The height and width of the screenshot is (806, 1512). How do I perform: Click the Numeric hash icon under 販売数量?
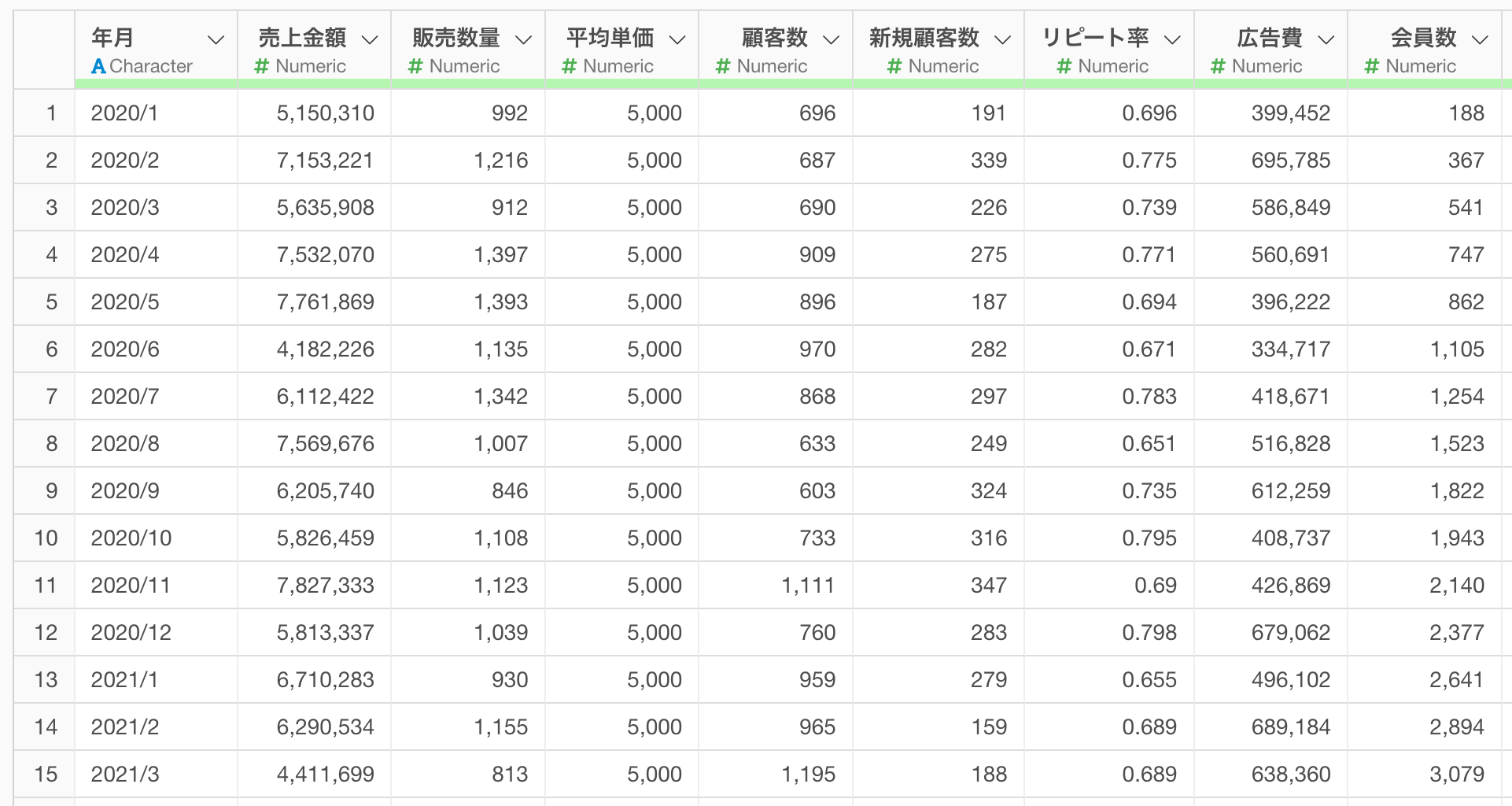[x=415, y=66]
